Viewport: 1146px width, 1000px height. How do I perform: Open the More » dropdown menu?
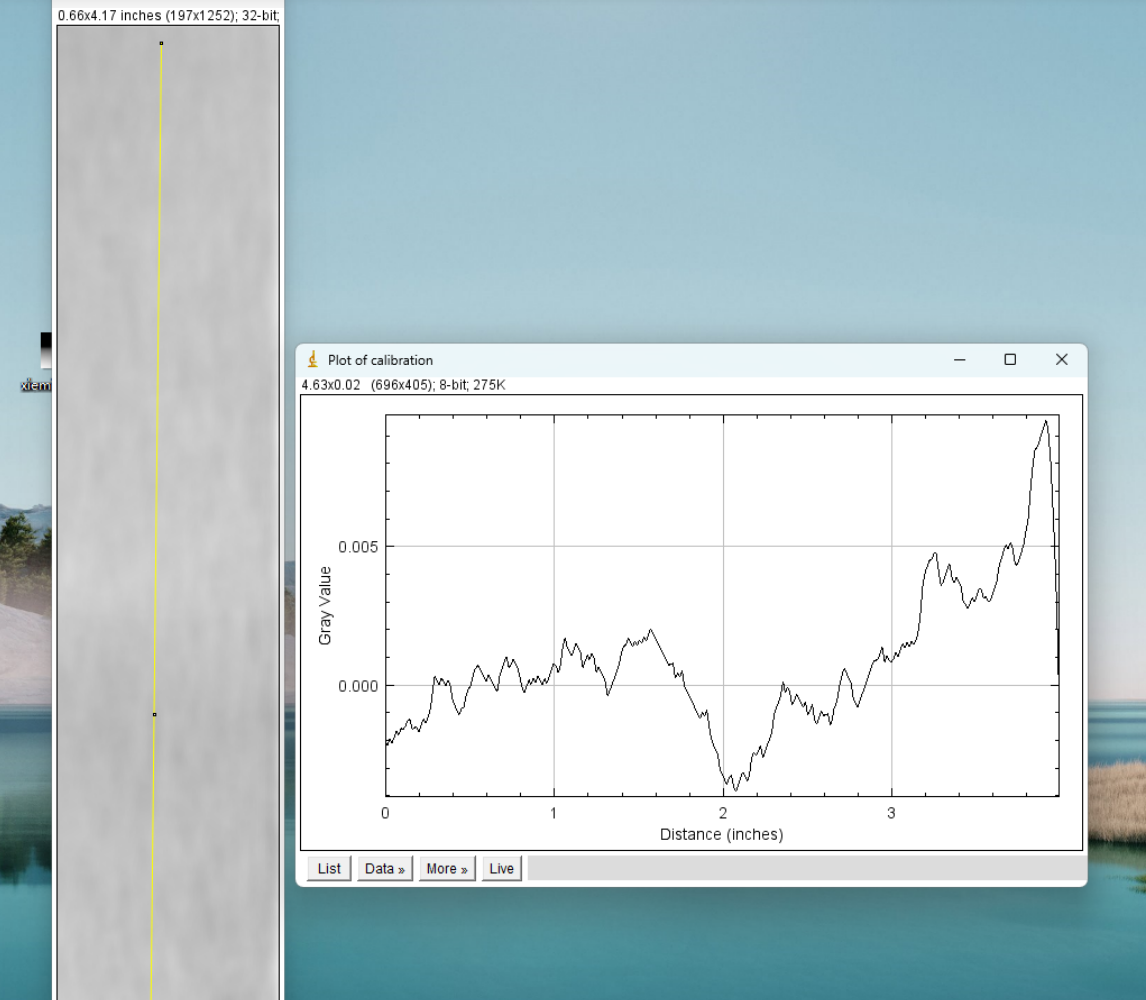(445, 868)
